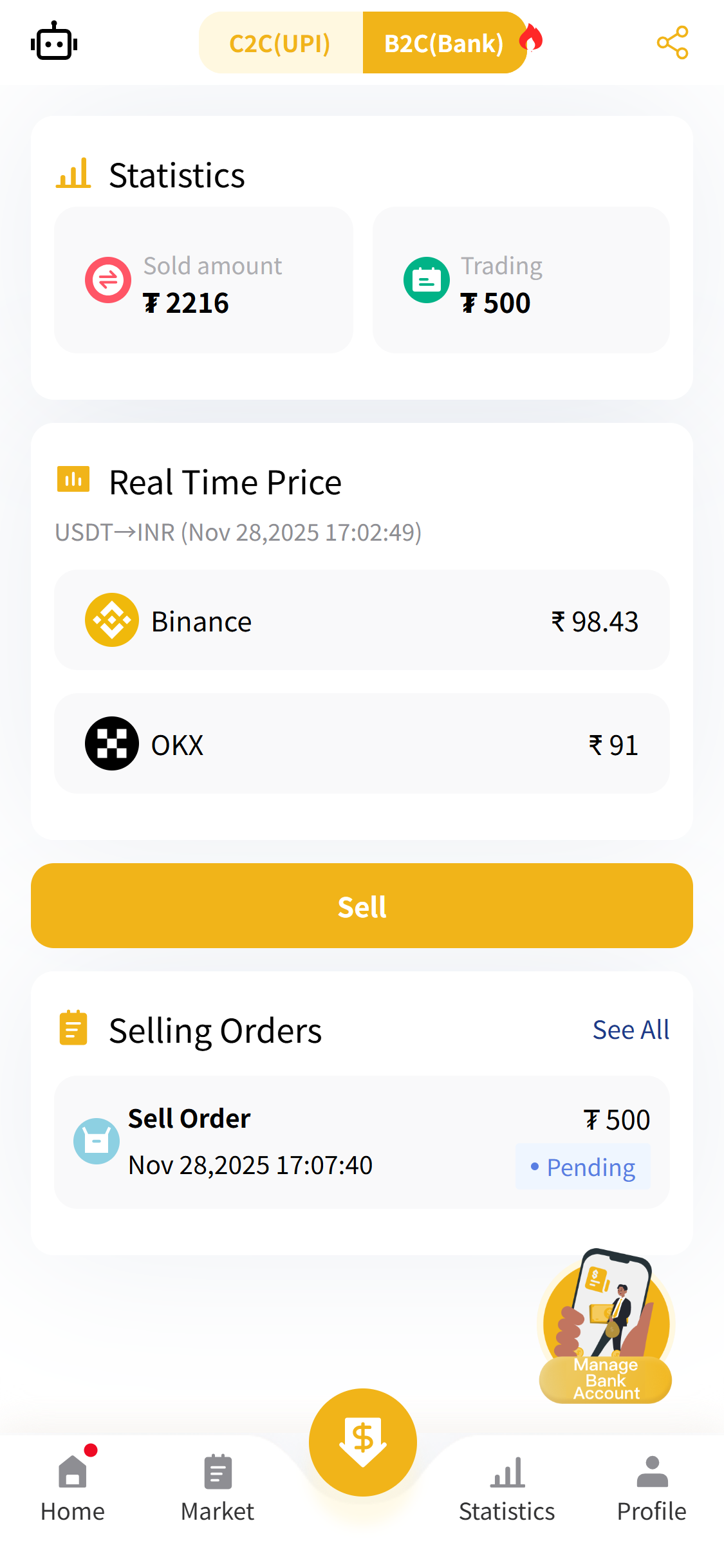Tap the robot assistant icon
Viewport: 724px width, 1568px height.
pos(54,42)
